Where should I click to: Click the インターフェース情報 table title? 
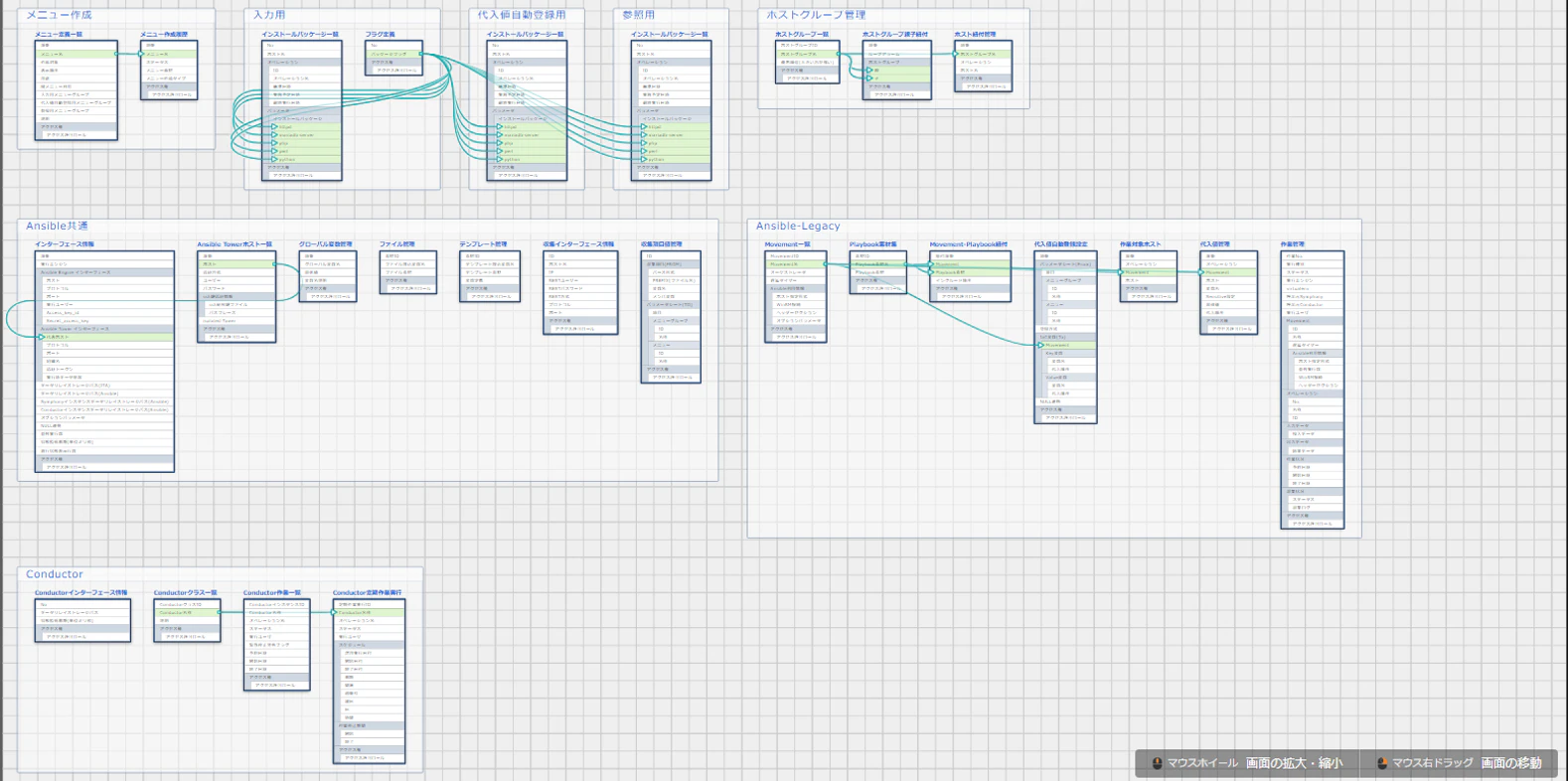[65, 244]
